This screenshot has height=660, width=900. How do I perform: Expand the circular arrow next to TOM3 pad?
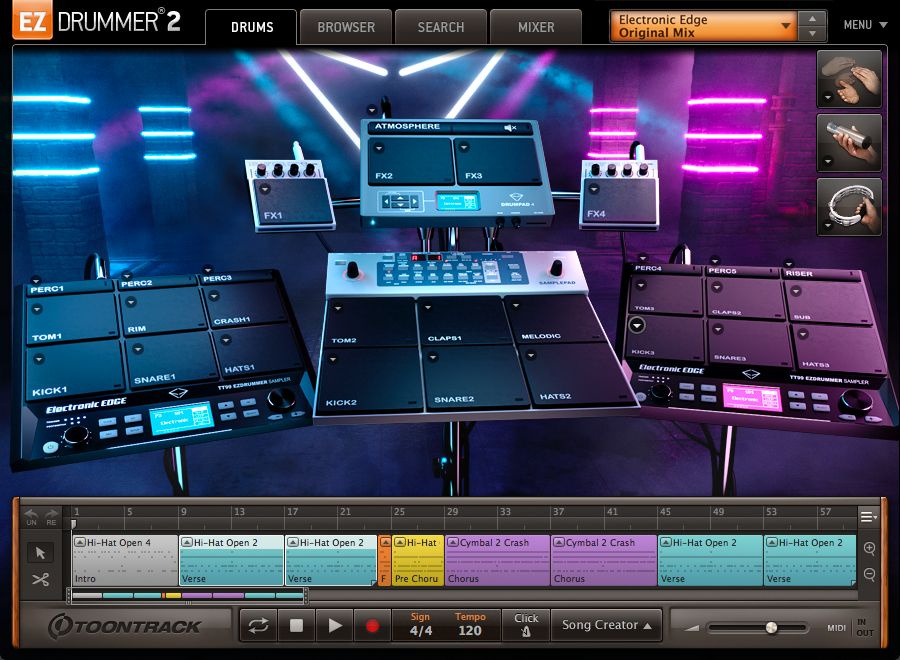[637, 324]
